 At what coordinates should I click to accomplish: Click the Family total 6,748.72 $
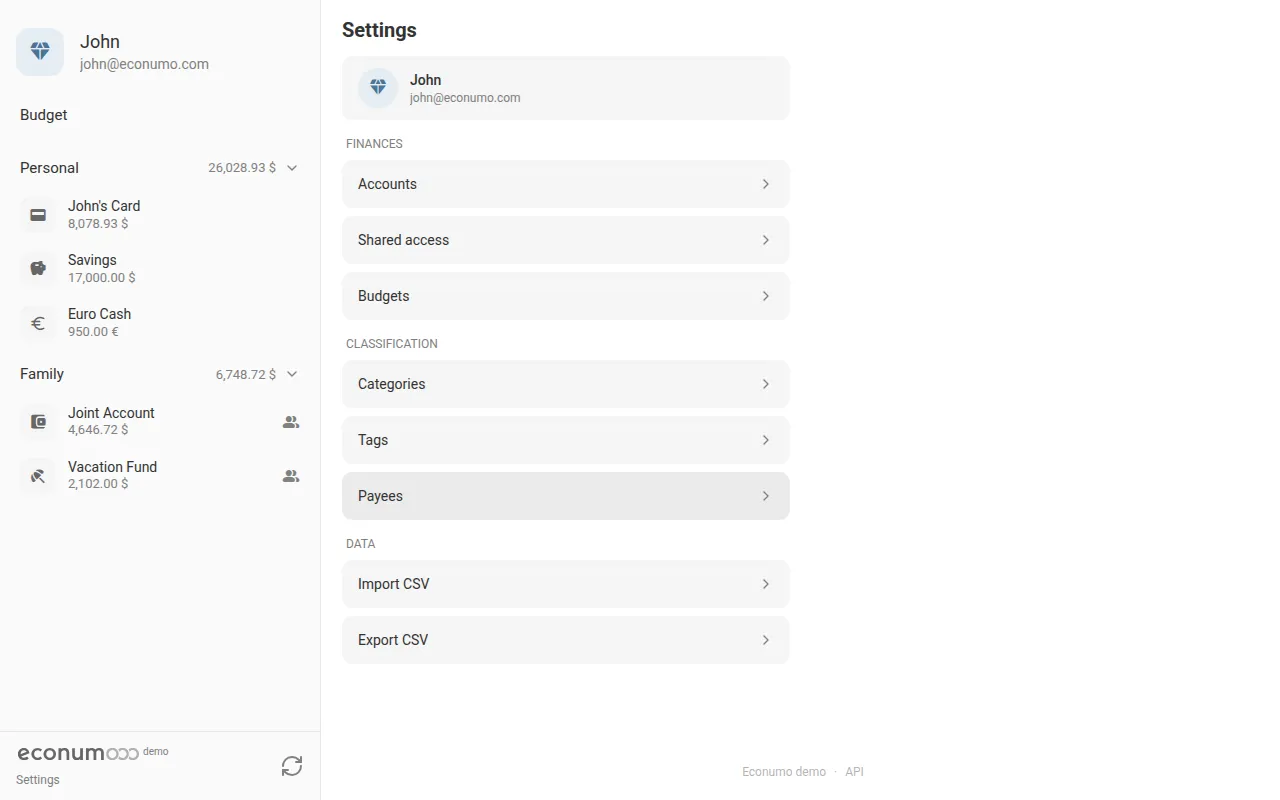pos(246,374)
